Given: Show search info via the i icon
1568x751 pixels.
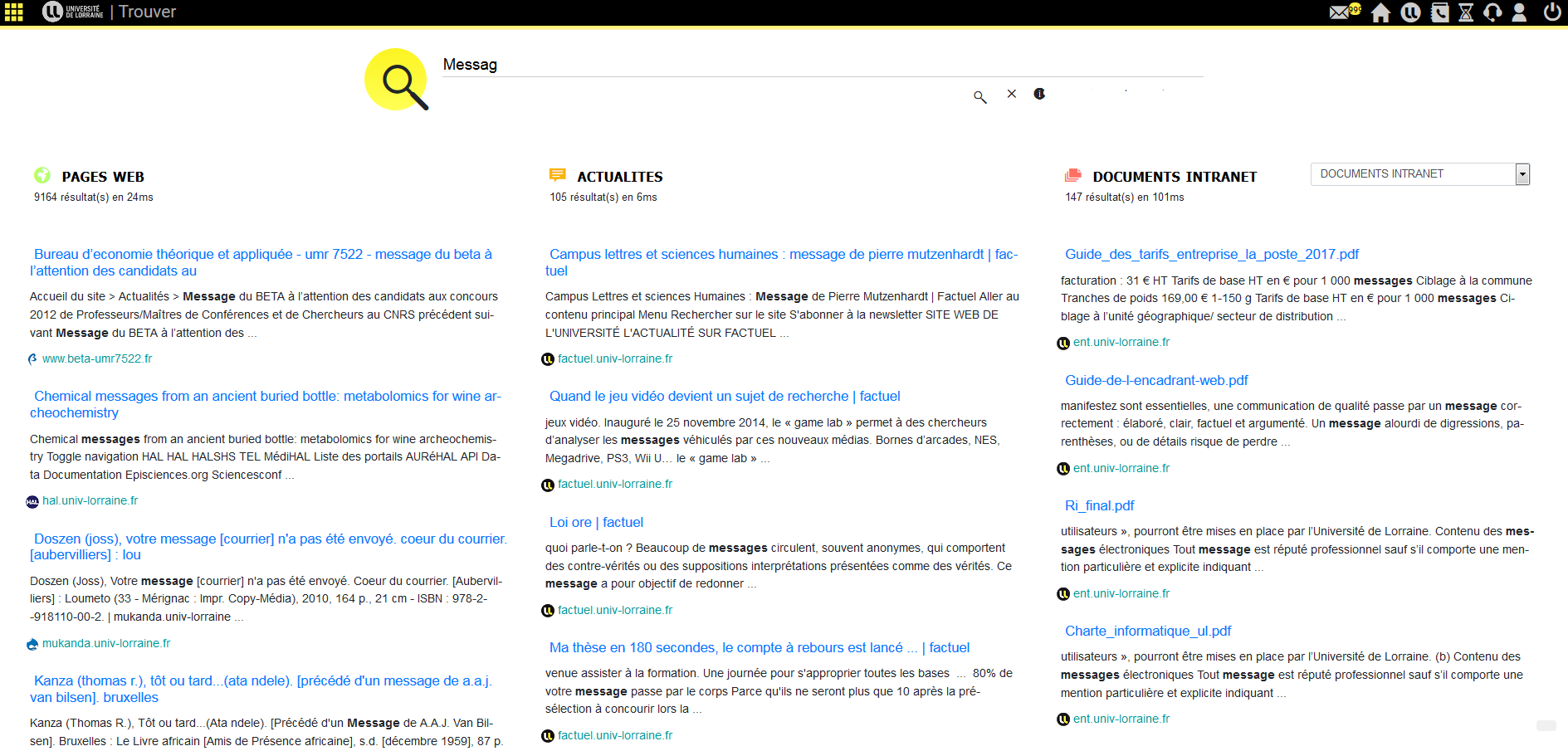Looking at the screenshot, I should pyautogui.click(x=1039, y=94).
